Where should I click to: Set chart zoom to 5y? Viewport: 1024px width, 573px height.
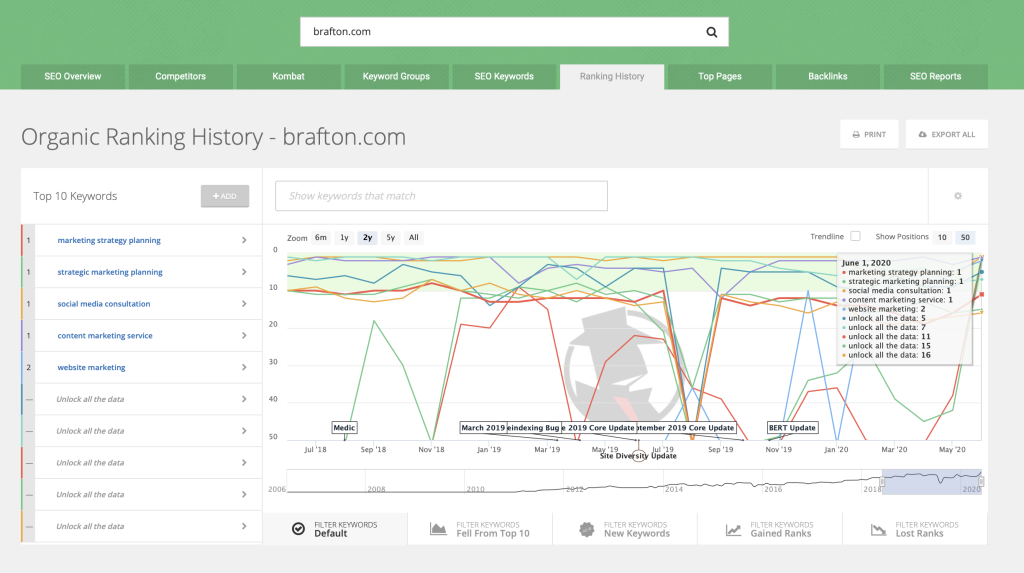point(391,238)
